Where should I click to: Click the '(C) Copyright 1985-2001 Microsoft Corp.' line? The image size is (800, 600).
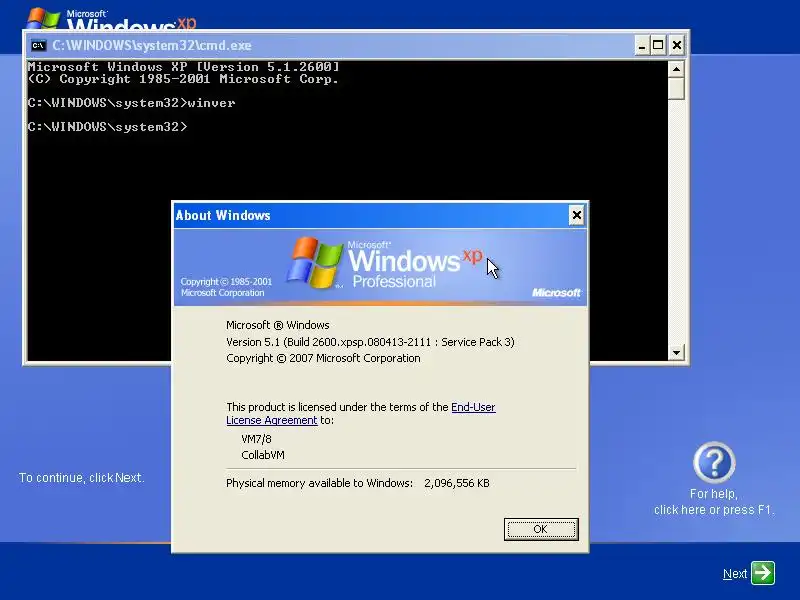point(183,79)
